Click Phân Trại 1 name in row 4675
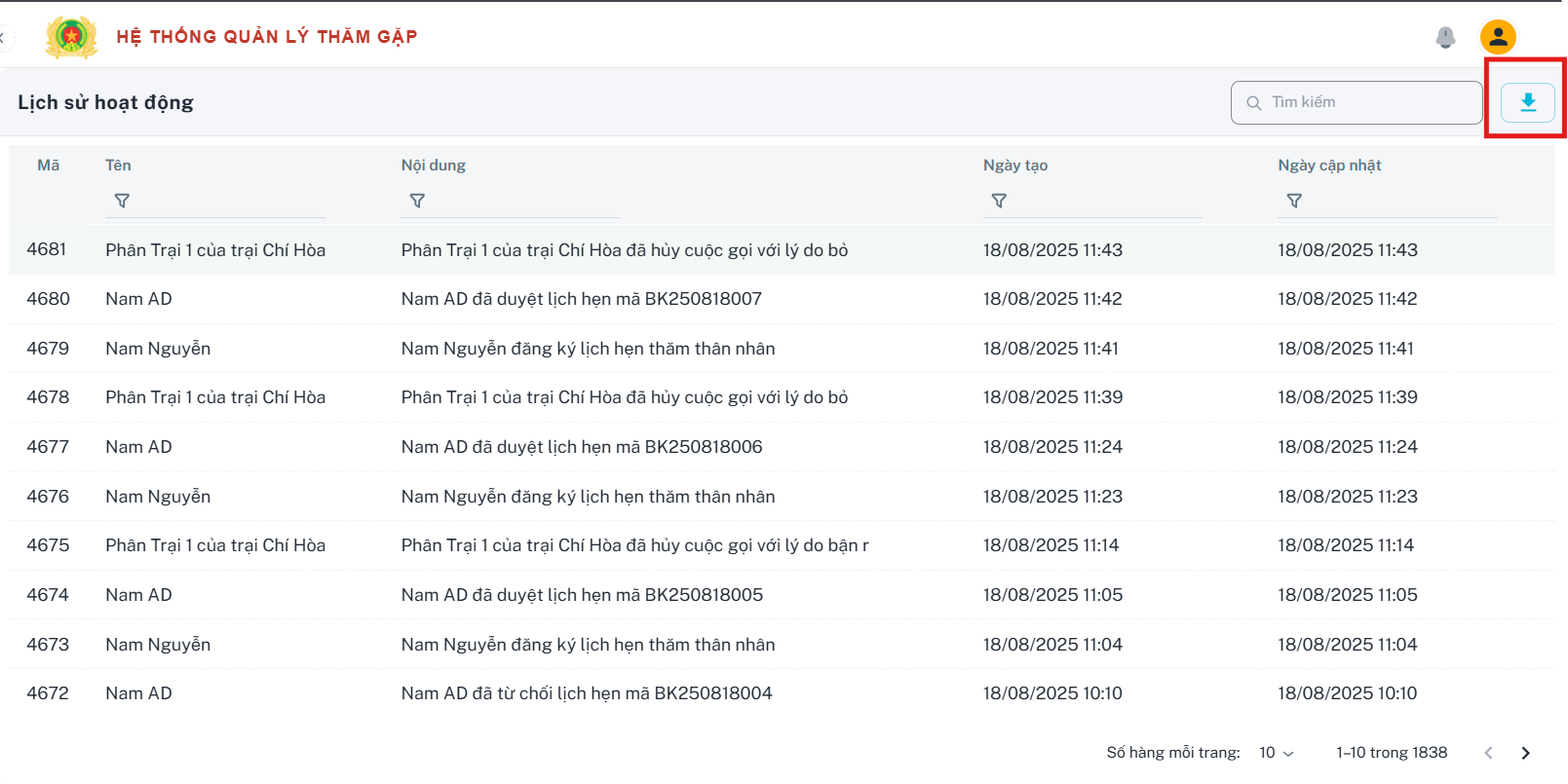This screenshot has height=784, width=1568. pos(215,545)
